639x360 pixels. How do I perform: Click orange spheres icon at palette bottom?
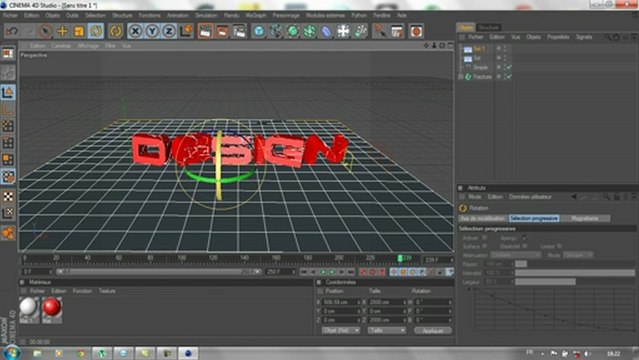(x=8, y=233)
